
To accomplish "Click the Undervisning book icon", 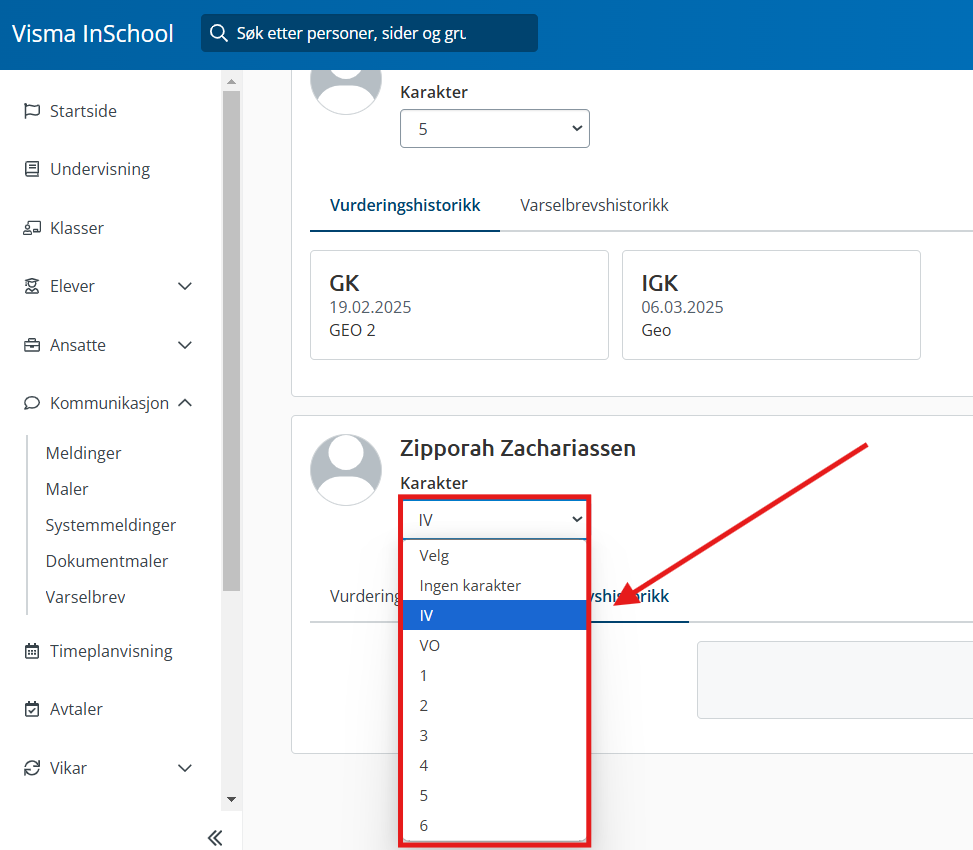I will click(32, 169).
